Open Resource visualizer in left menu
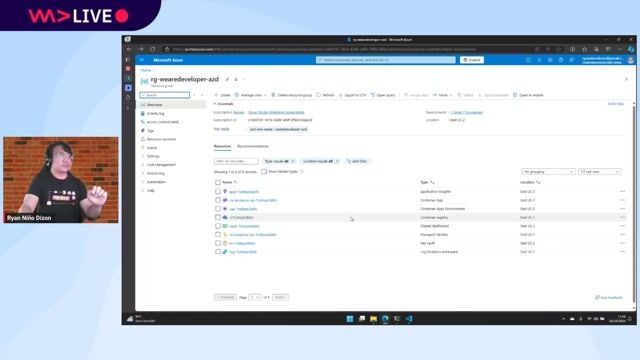The image size is (640, 360). (x=161, y=139)
